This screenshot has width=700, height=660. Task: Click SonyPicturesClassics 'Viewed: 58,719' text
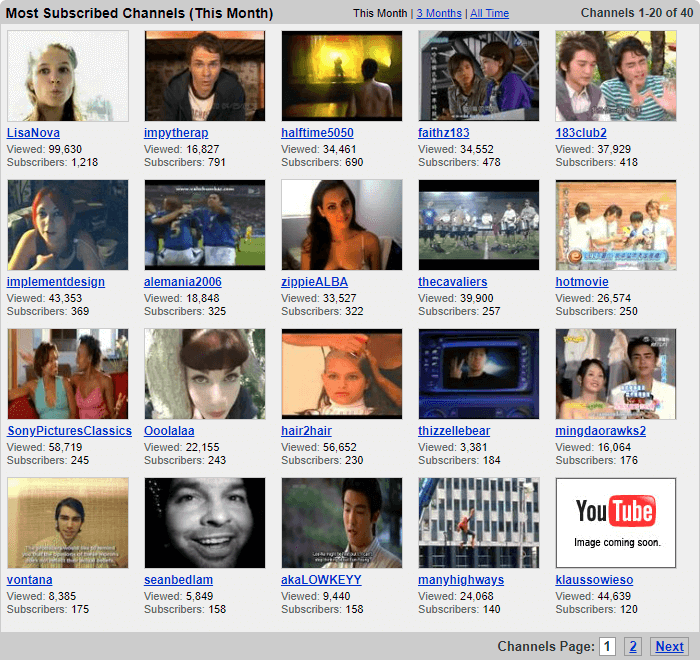[44, 447]
